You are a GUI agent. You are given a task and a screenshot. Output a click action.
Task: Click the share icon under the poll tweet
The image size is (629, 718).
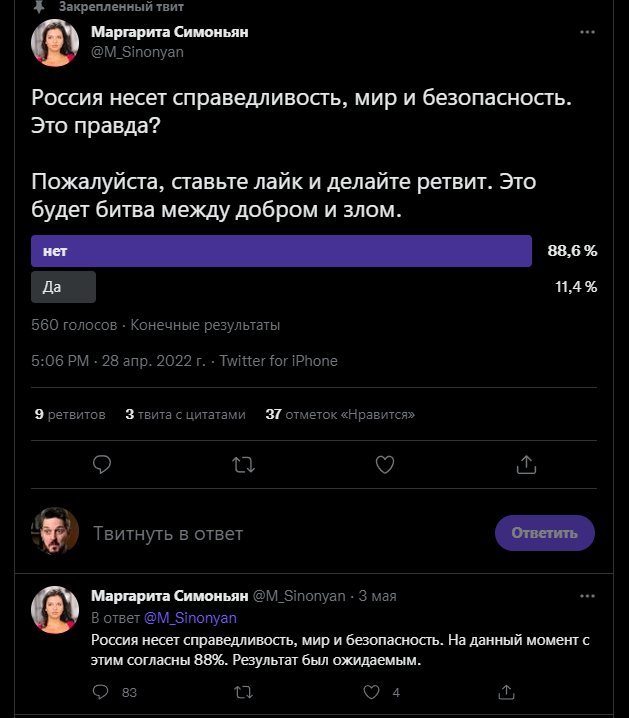coord(527,464)
